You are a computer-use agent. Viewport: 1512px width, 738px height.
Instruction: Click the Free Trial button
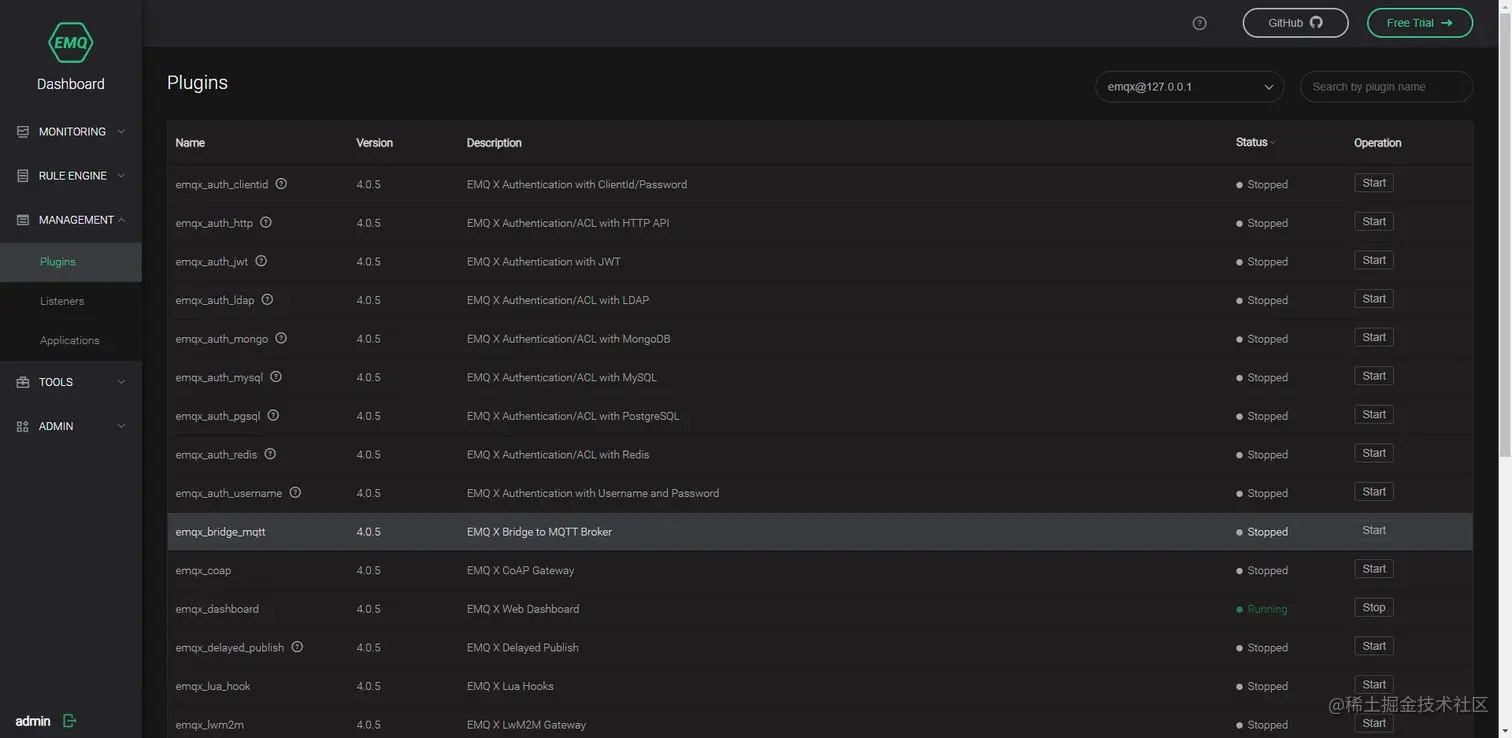[1419, 23]
